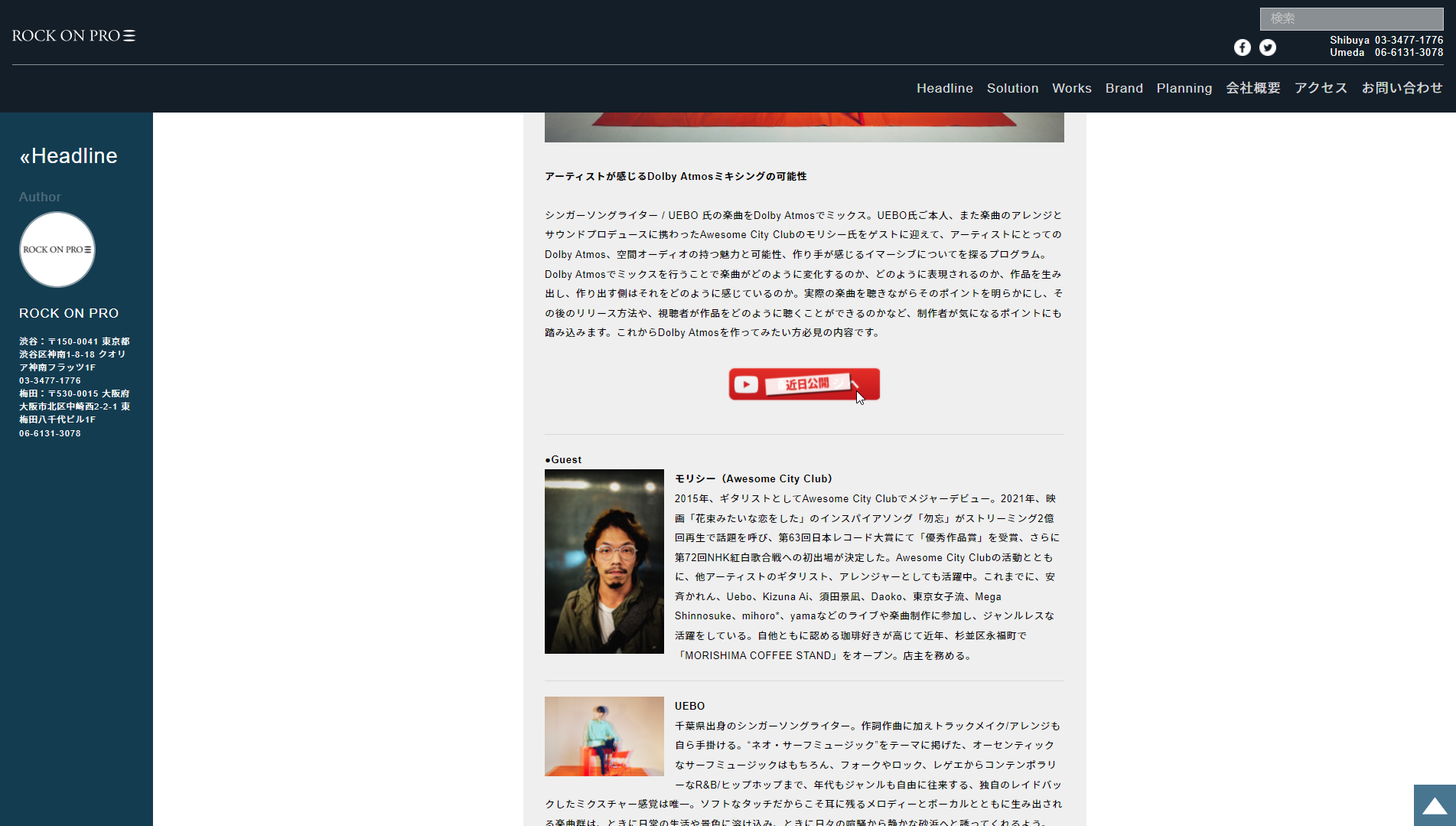Click heading アーティストが感じるDolby Atmosミキシングの可能性

click(x=676, y=176)
